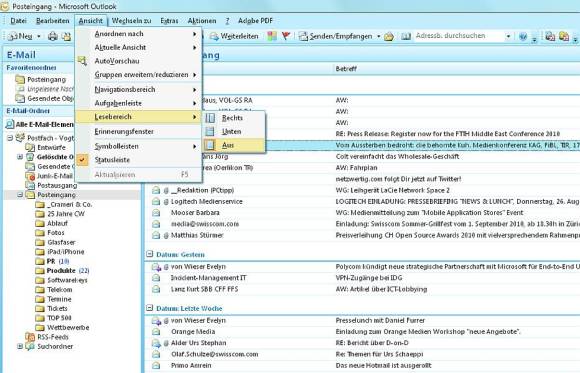Viewport: 580px width, 373px height.
Task: Click the blue help icon
Action: (x=523, y=36)
